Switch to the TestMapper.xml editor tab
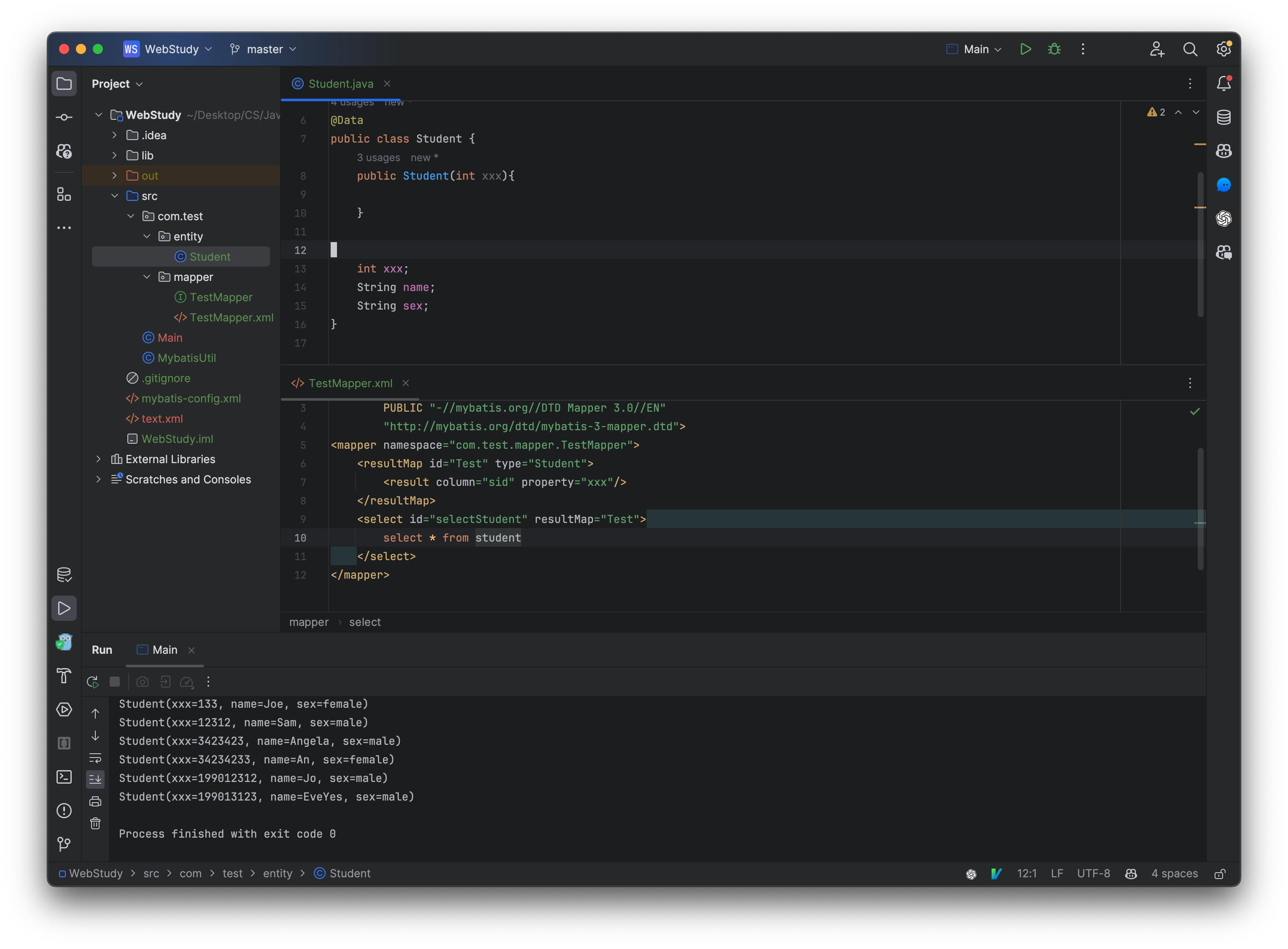This screenshot has width=1288, height=949. pyautogui.click(x=350, y=383)
